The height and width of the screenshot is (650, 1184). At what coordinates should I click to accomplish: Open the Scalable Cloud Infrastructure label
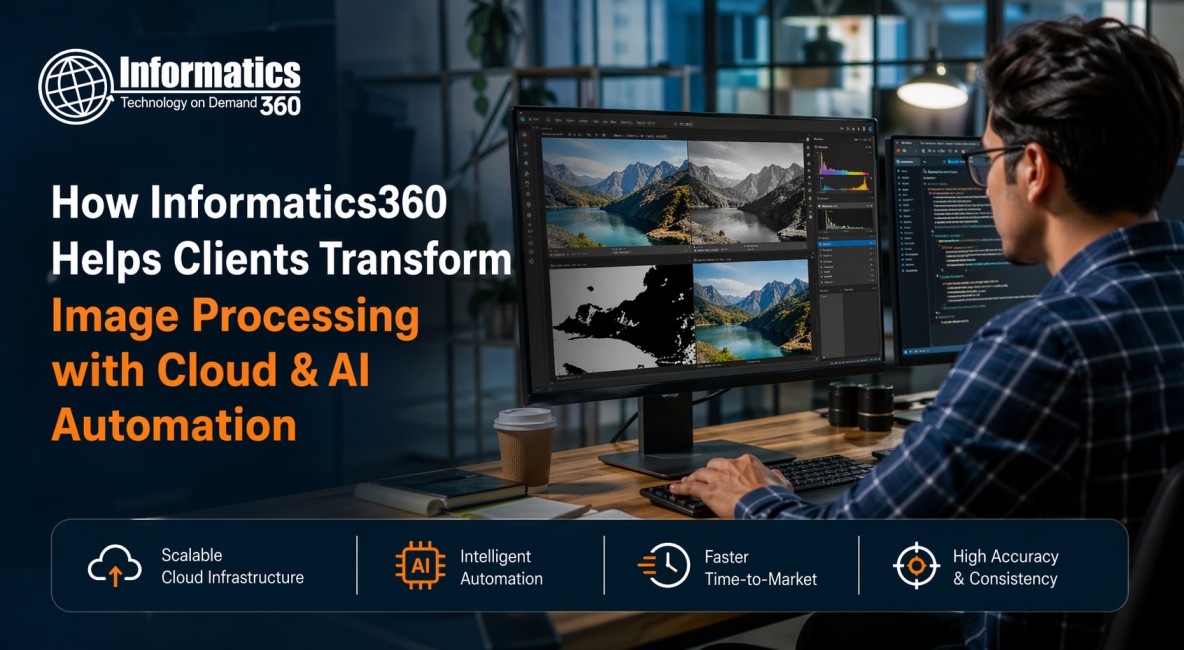232,566
